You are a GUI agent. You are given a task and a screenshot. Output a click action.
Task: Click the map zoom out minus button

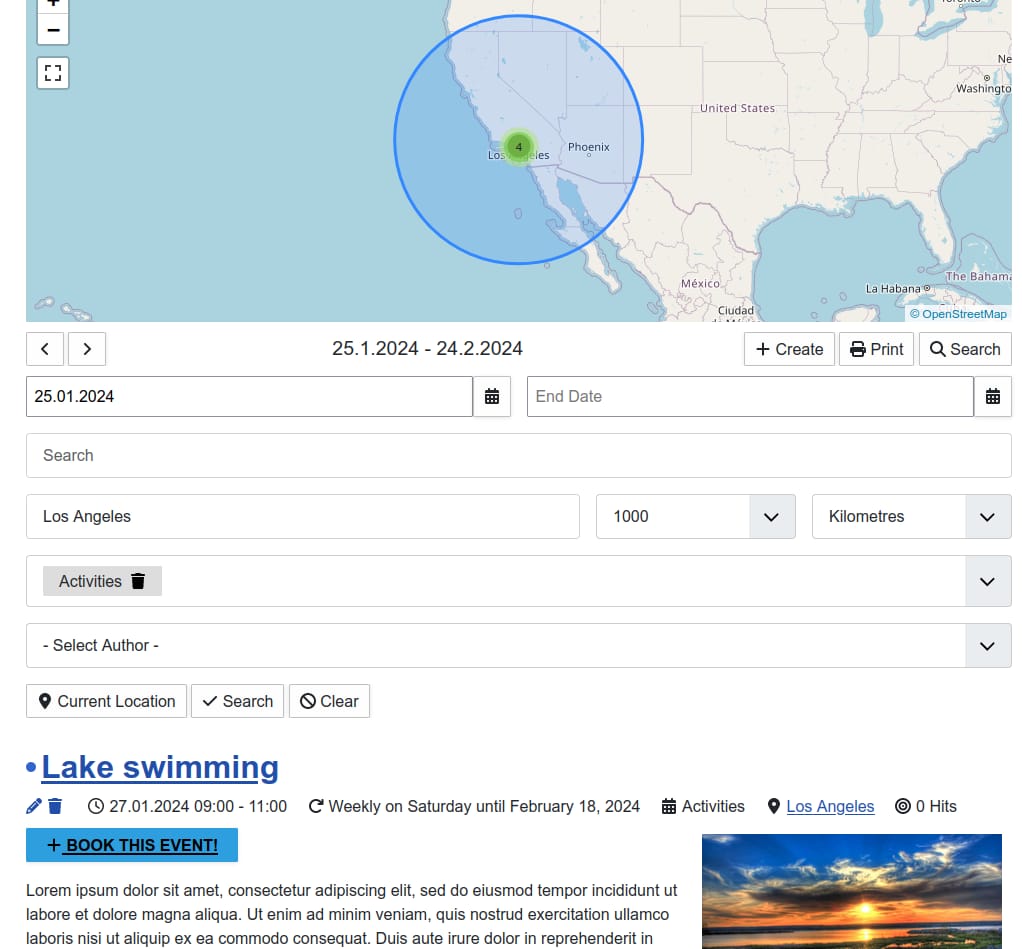point(53,30)
